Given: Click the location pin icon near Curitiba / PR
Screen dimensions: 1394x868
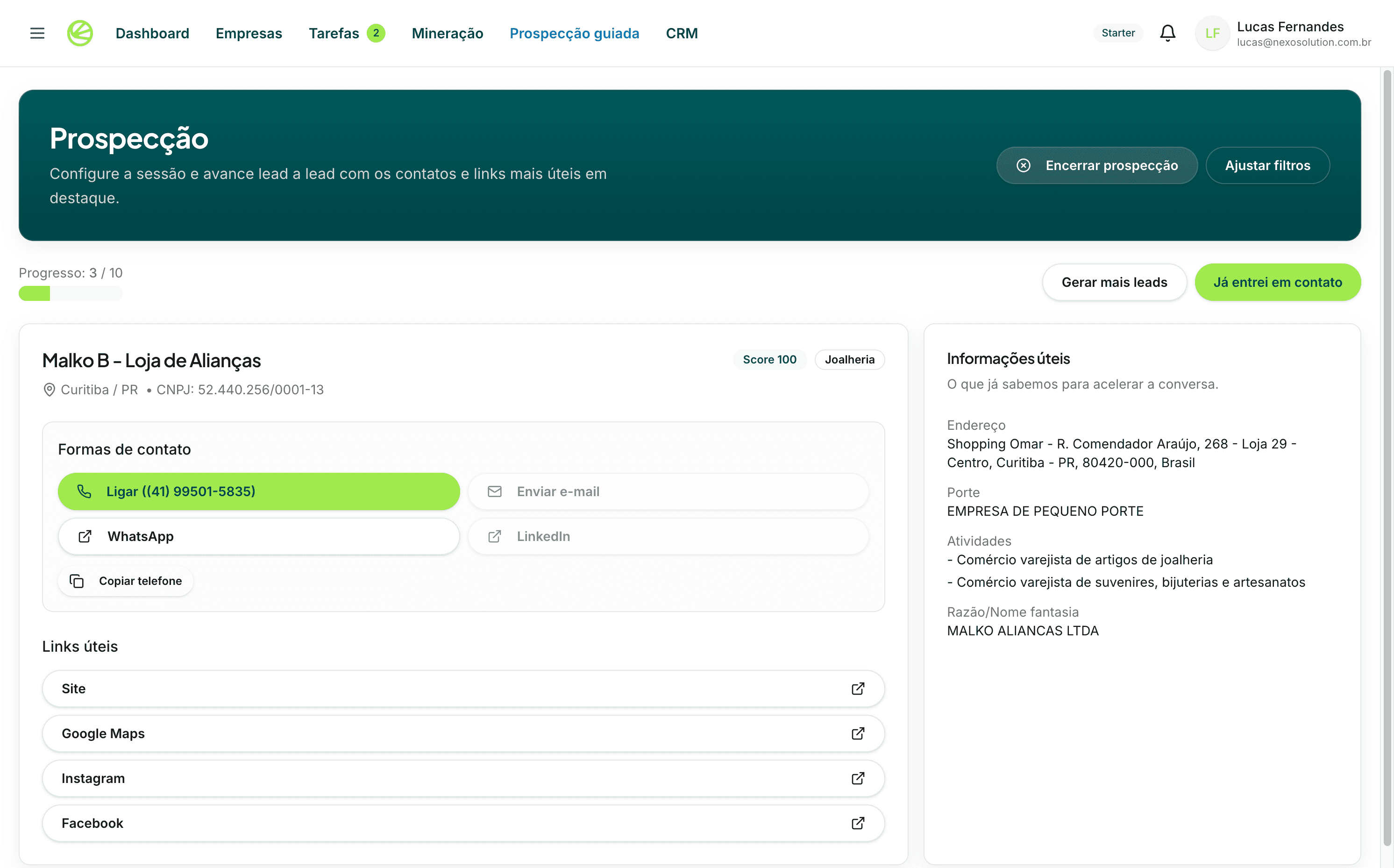Looking at the screenshot, I should click(x=50, y=389).
